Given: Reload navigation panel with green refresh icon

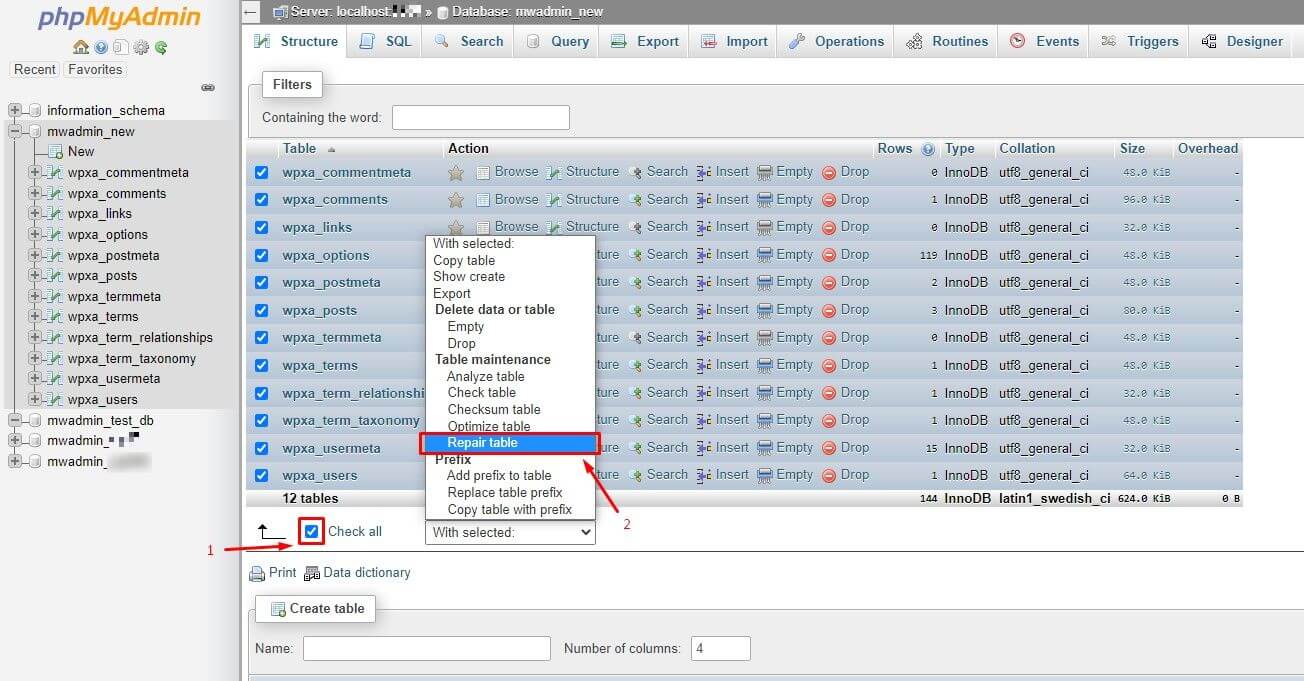Looking at the screenshot, I should [x=160, y=47].
